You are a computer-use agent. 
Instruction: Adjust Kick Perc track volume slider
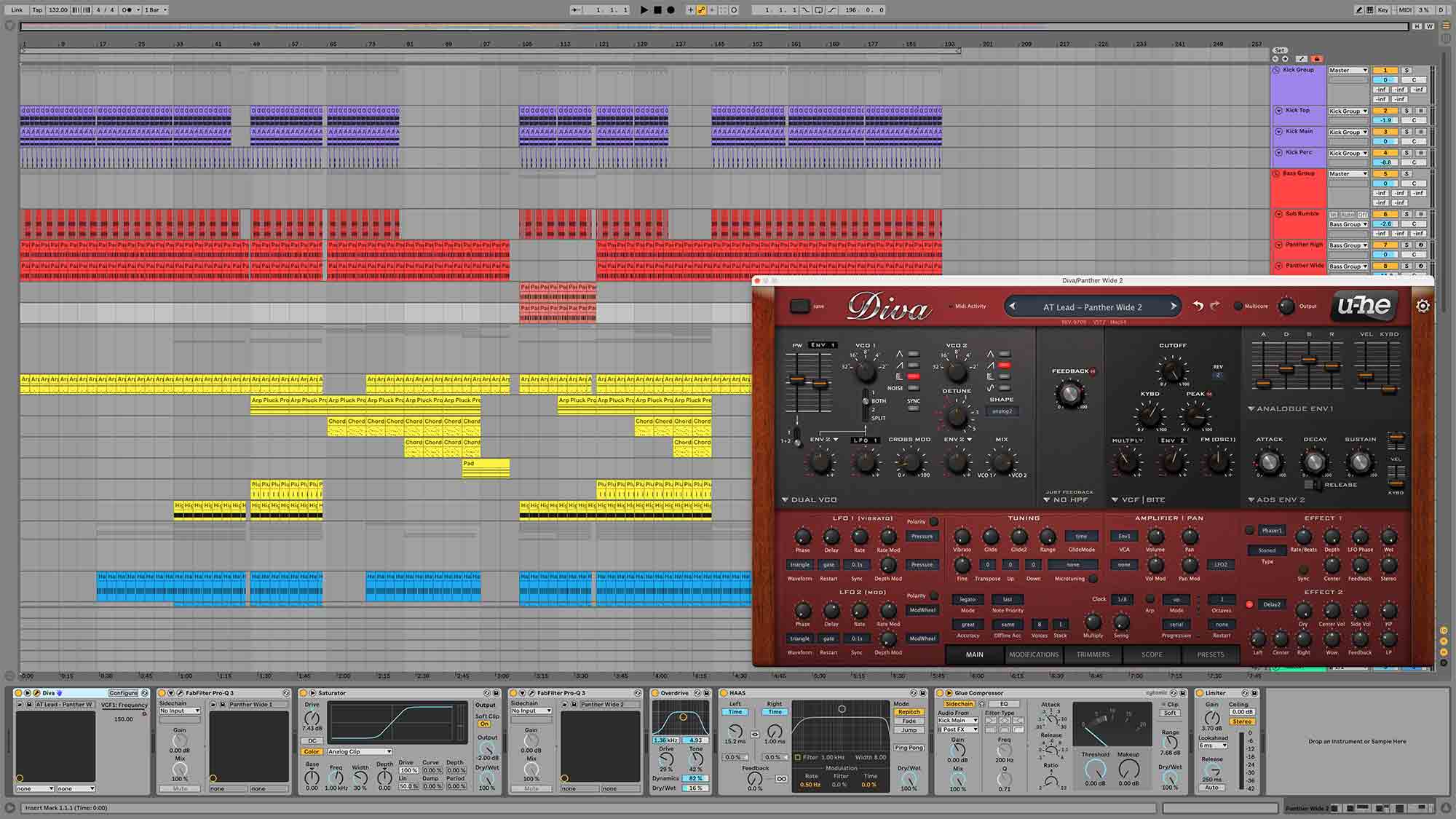click(1385, 162)
